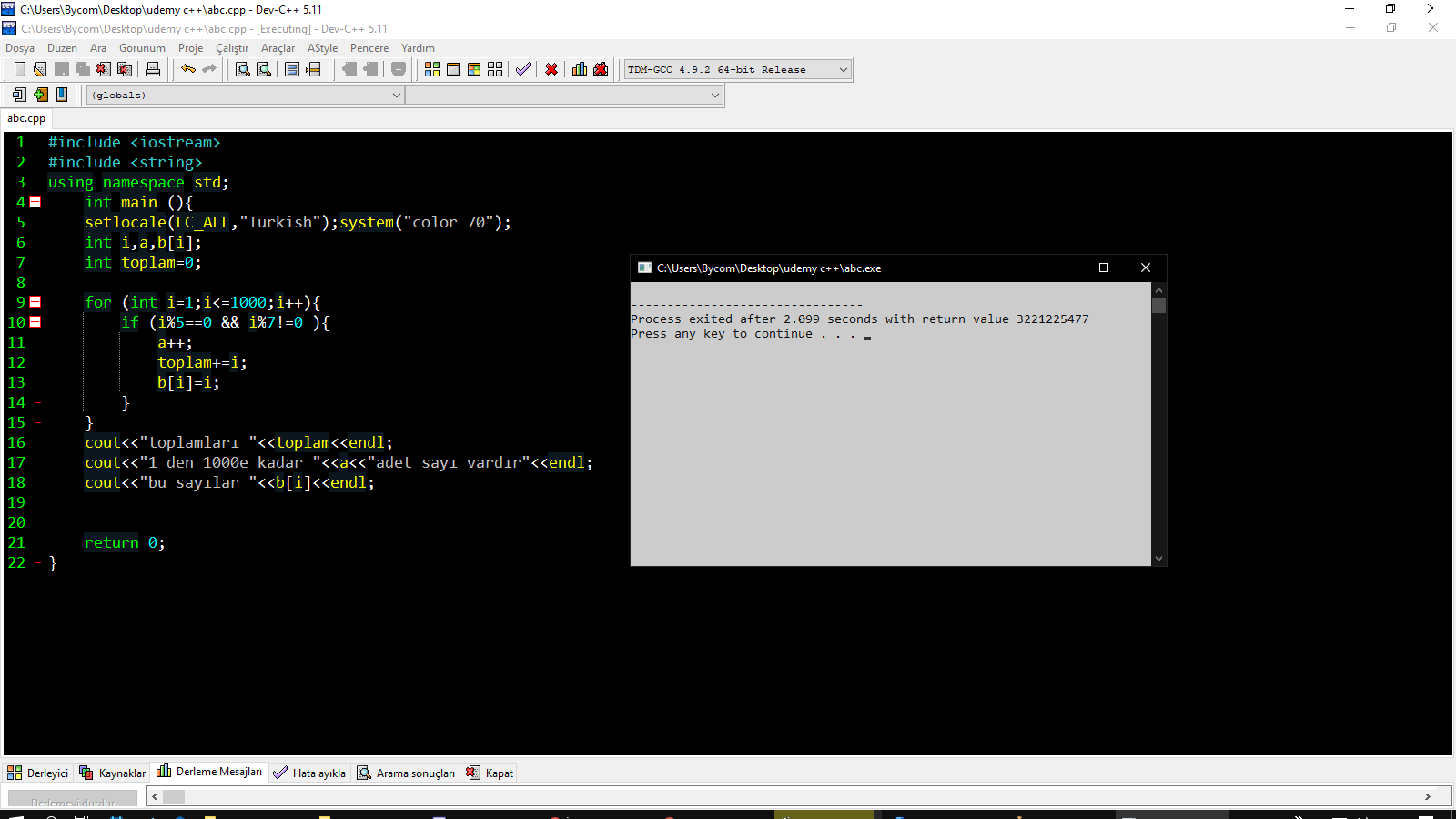
Task: Expand the (globals) class dropdown
Action: coord(246,95)
